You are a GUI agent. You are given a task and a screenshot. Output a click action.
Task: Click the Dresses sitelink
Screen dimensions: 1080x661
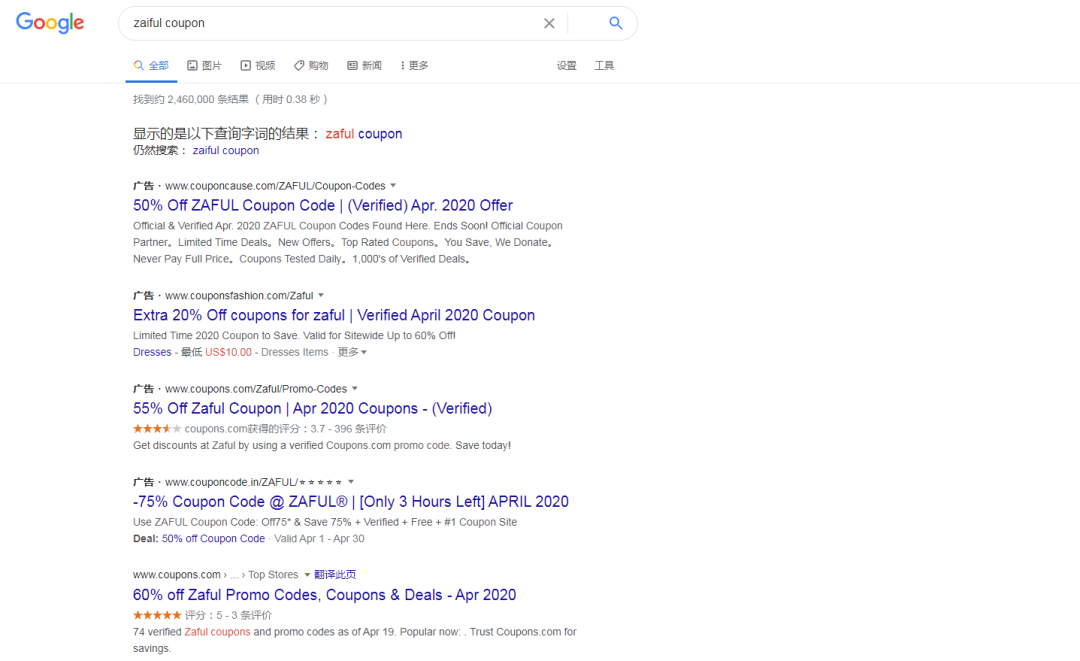[152, 352]
